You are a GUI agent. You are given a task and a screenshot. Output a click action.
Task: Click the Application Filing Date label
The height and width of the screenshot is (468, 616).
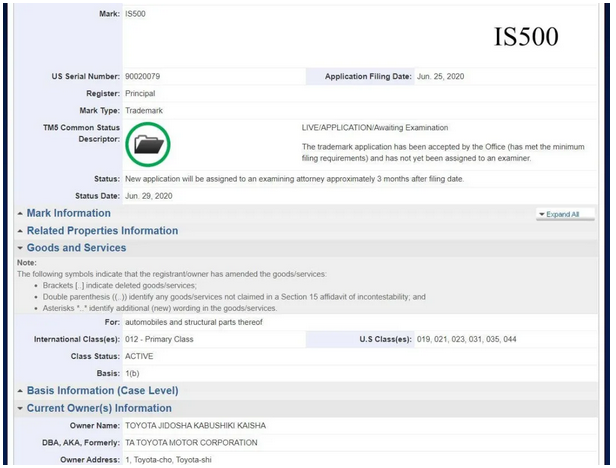(x=368, y=76)
